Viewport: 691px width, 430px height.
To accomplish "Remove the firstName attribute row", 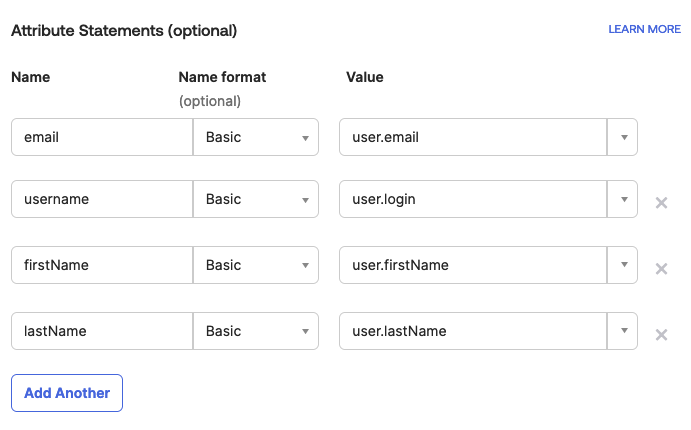I will 660,268.
